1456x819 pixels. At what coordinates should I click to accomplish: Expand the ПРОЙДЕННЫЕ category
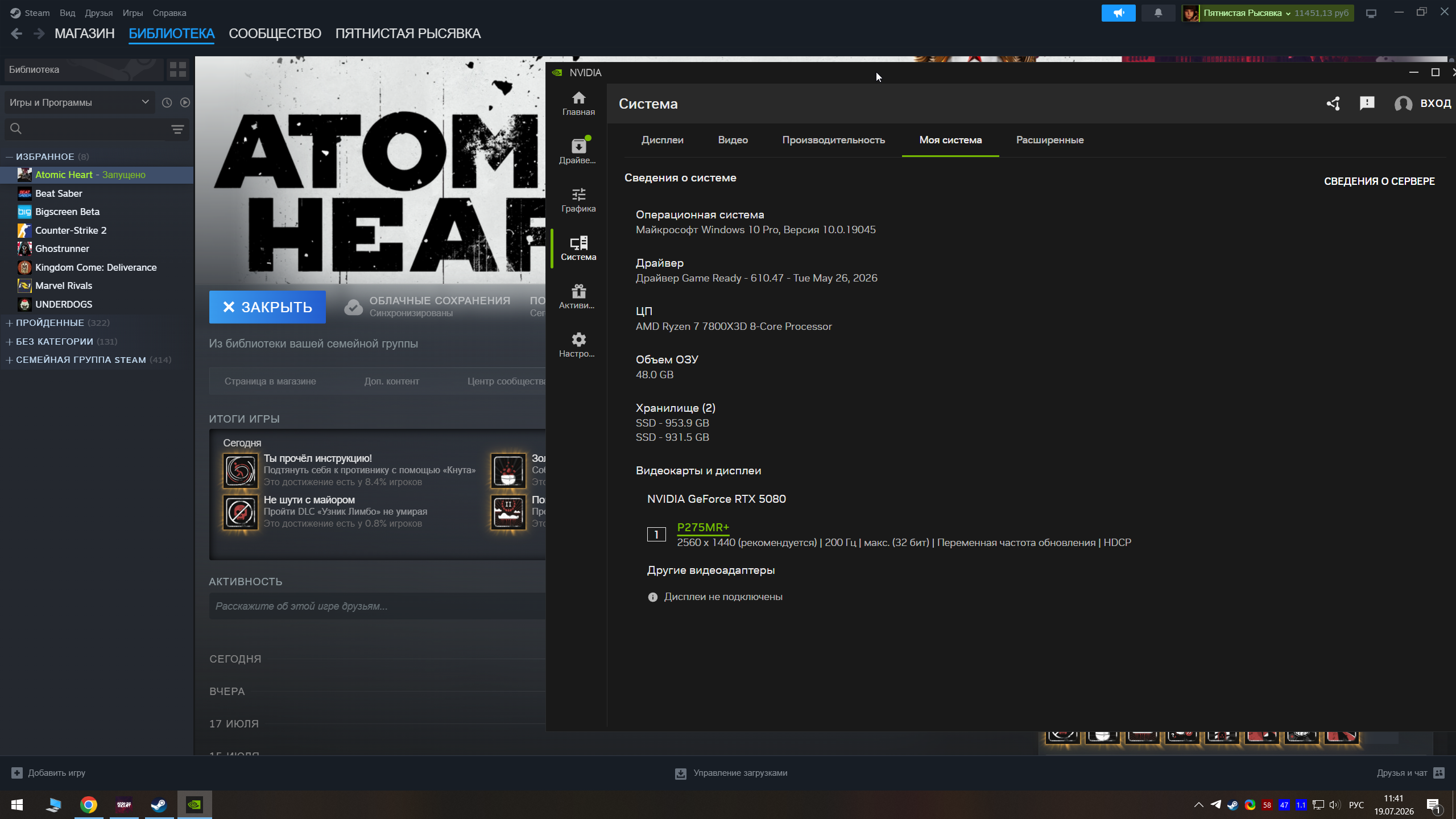[x=9, y=323]
